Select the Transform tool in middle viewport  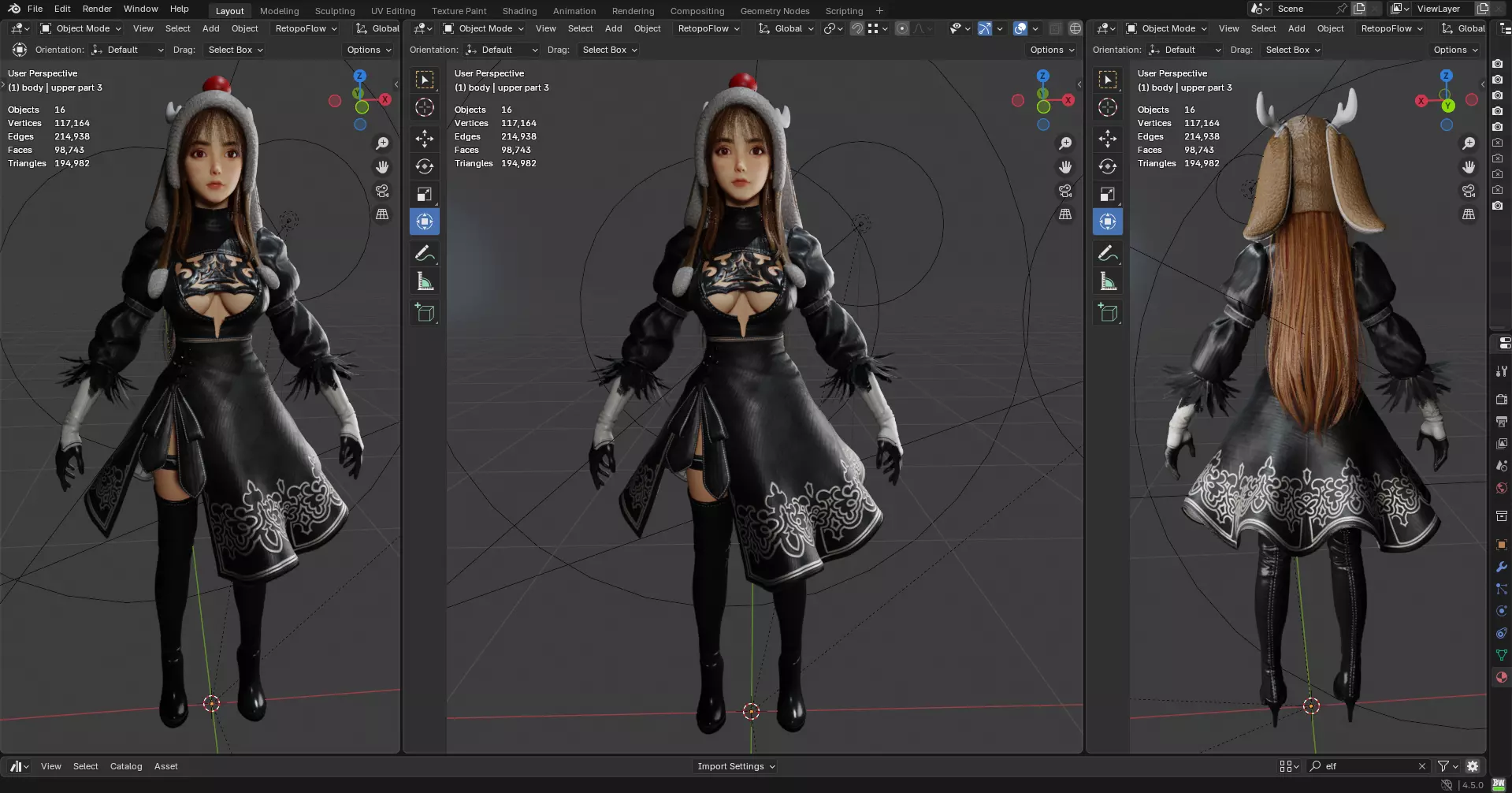[x=425, y=222]
